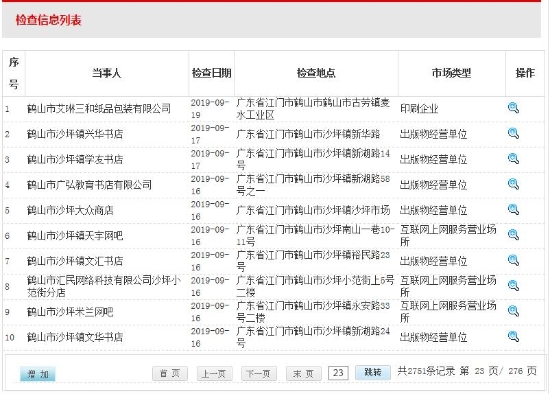Click date 2019-09-19 in row 1

(x=210, y=109)
